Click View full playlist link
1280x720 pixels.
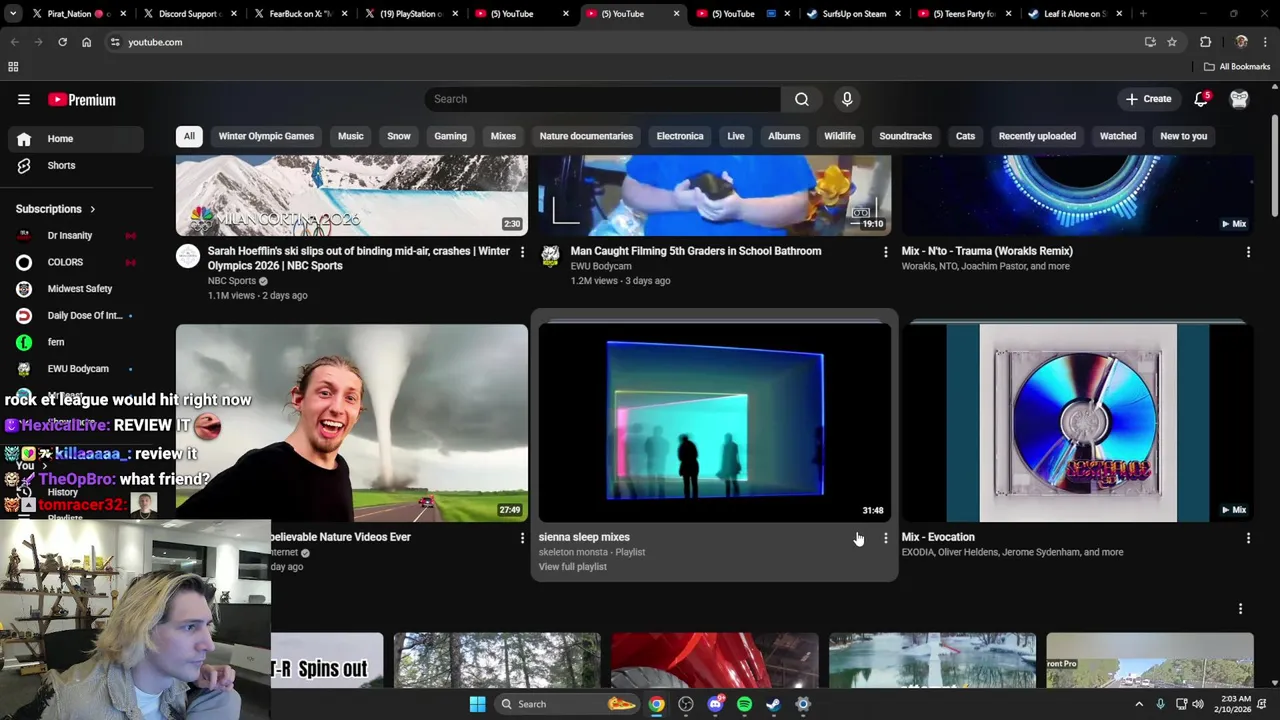pyautogui.click(x=573, y=567)
